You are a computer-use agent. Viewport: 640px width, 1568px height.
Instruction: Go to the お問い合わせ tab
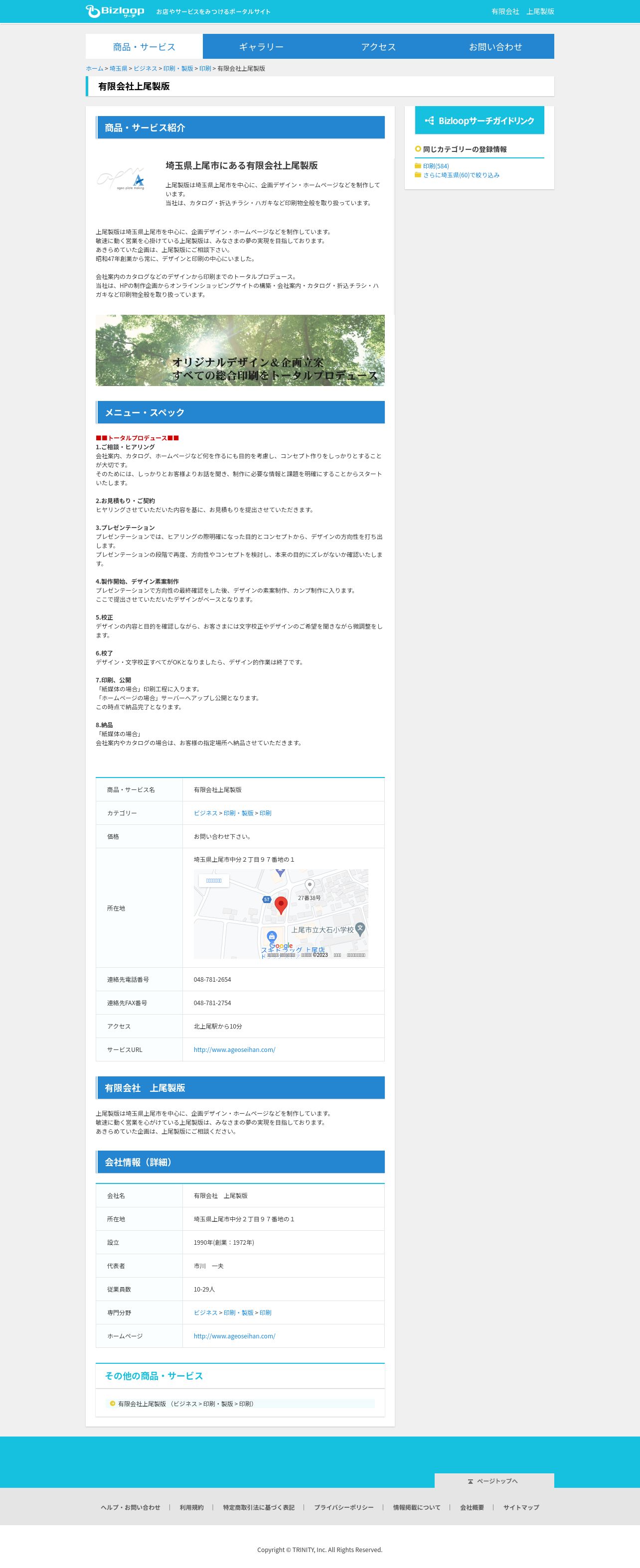click(x=495, y=47)
